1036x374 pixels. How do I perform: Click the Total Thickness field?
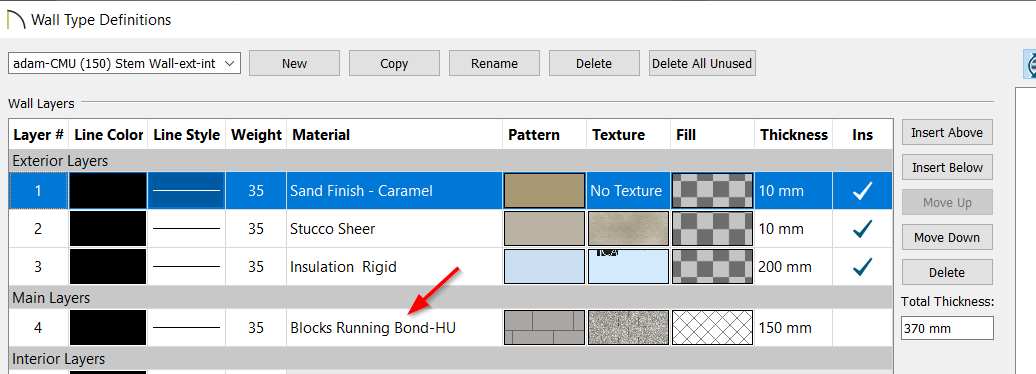(947, 328)
